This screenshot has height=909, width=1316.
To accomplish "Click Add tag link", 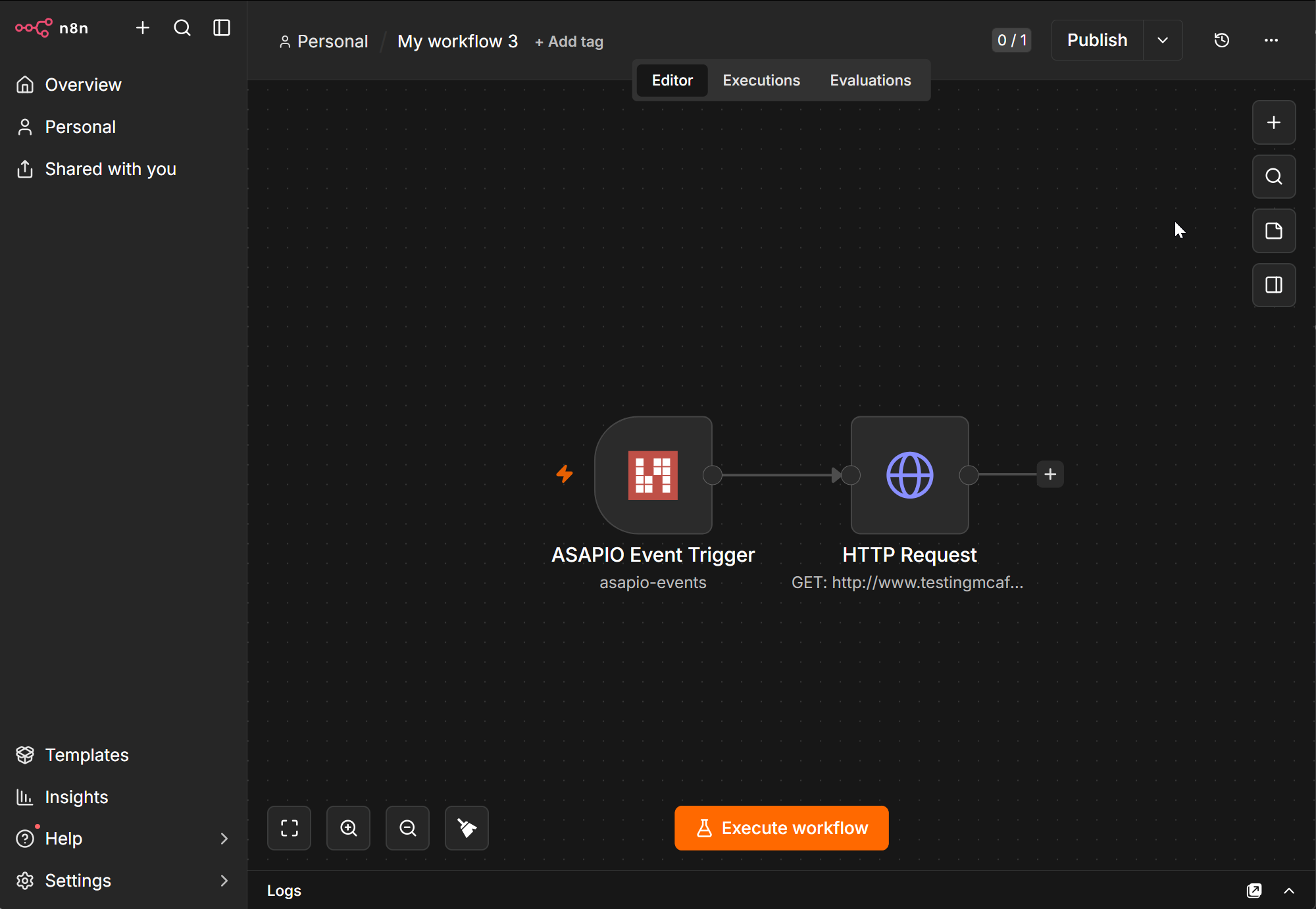I will 569,42.
